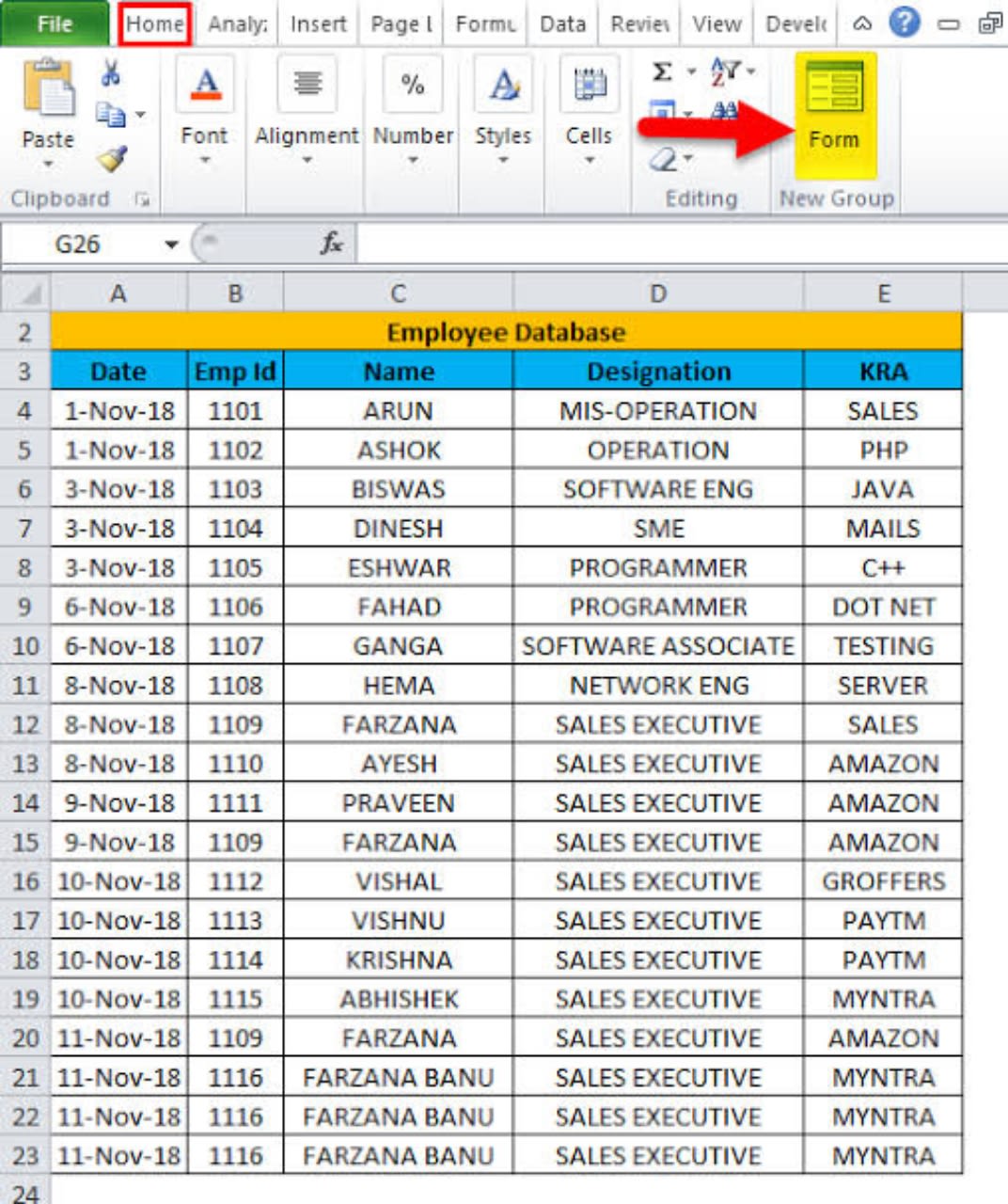Open Sort & Filter tool

pos(726,71)
